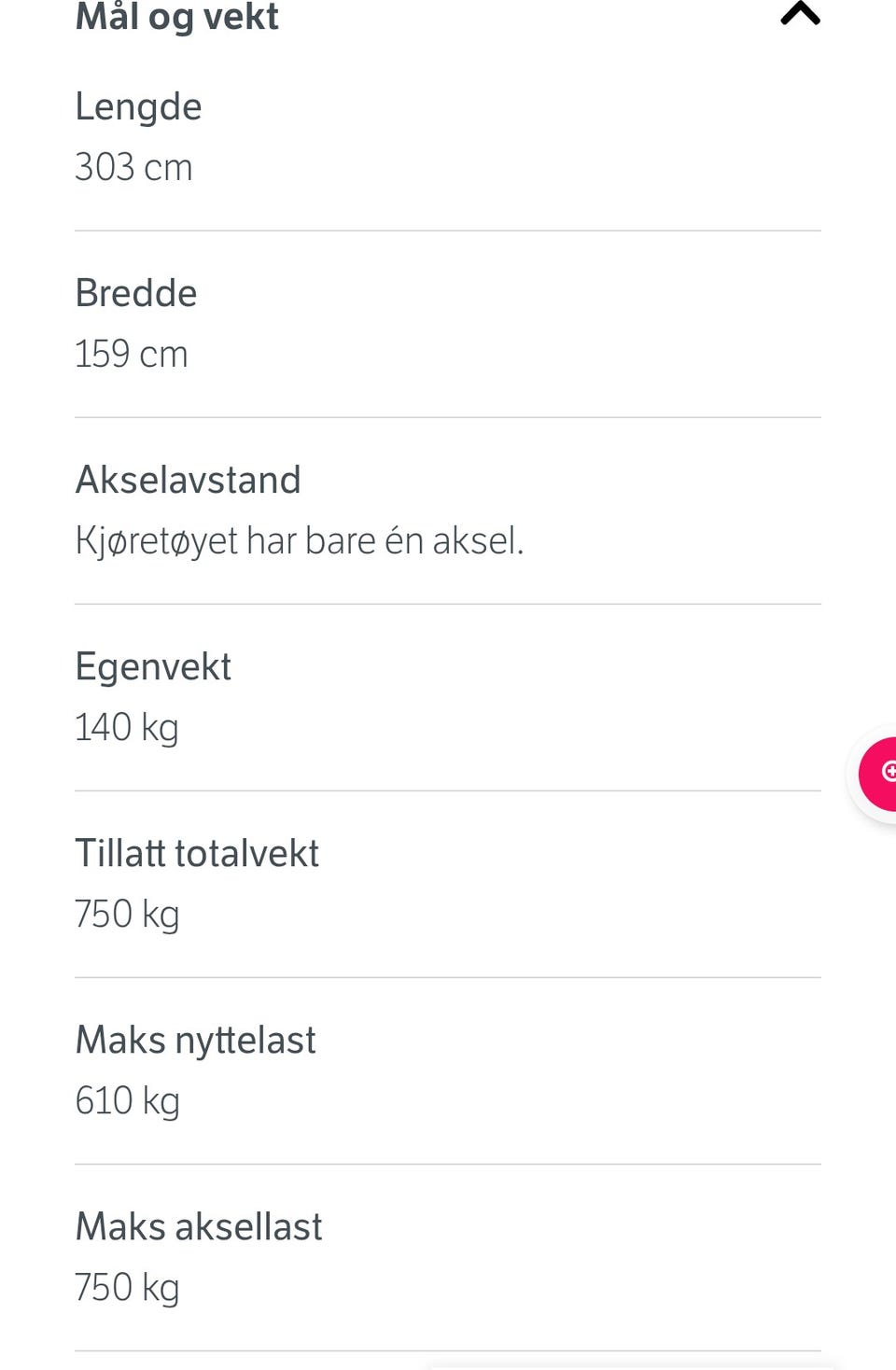Image resolution: width=896 pixels, height=1370 pixels.
Task: Select the 303 cm length value
Action: (x=133, y=168)
